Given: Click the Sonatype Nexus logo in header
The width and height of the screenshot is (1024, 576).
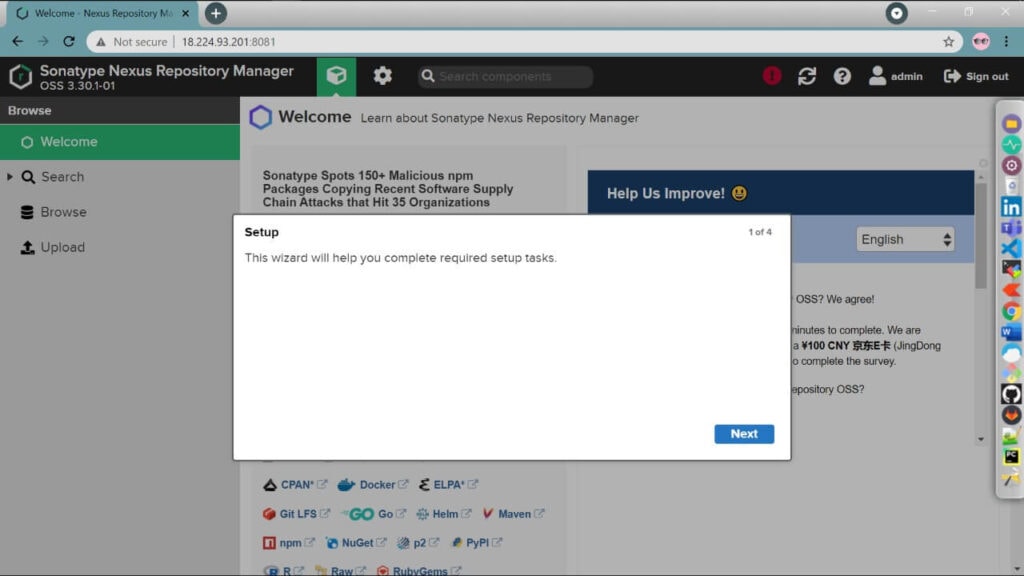Looking at the screenshot, I should [20, 76].
